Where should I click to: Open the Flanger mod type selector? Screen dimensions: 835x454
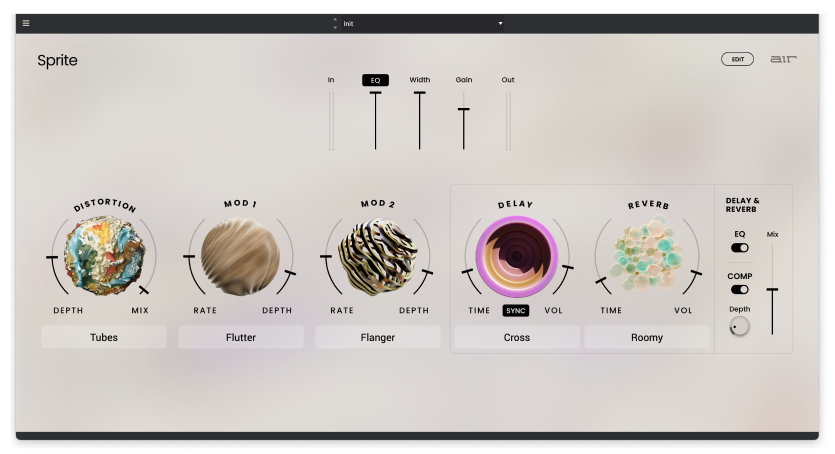tap(378, 337)
